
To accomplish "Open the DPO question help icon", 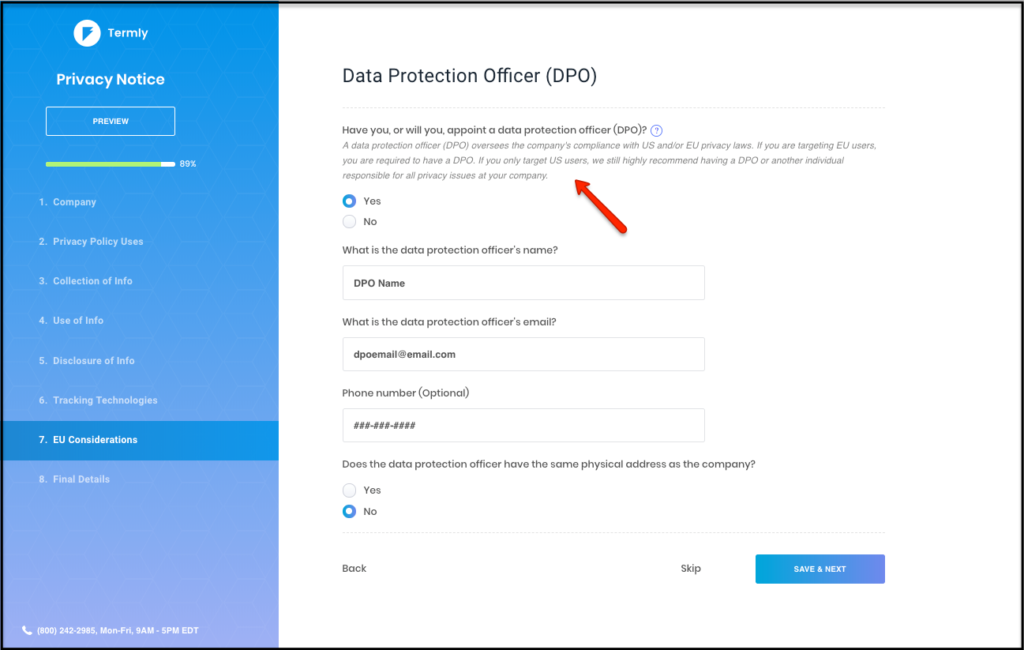I will pos(656,131).
